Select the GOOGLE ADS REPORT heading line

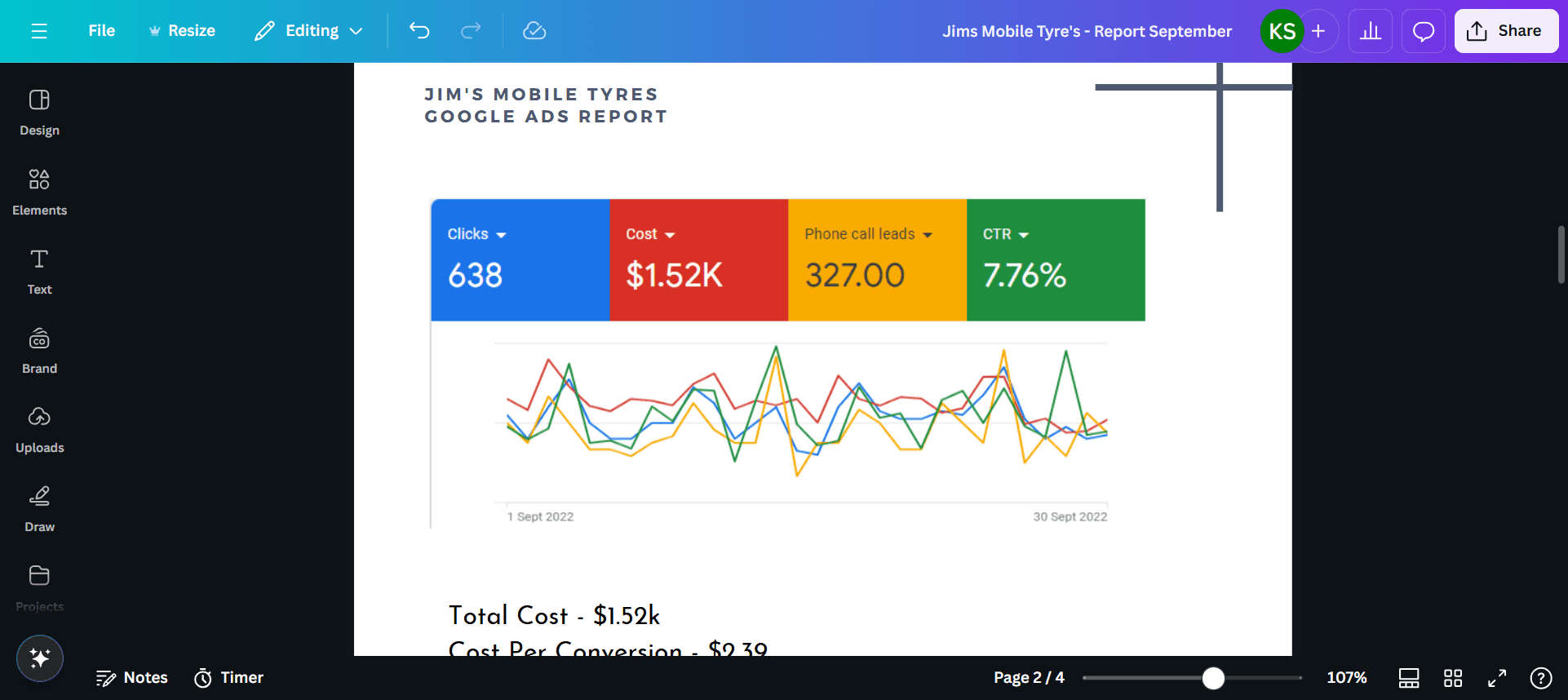tap(546, 117)
